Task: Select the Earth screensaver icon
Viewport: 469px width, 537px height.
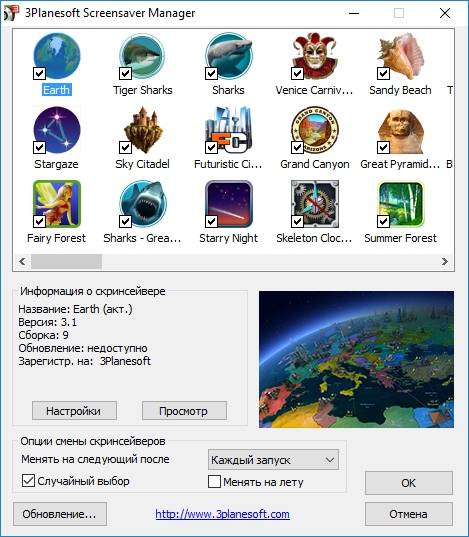Action: pos(57,56)
